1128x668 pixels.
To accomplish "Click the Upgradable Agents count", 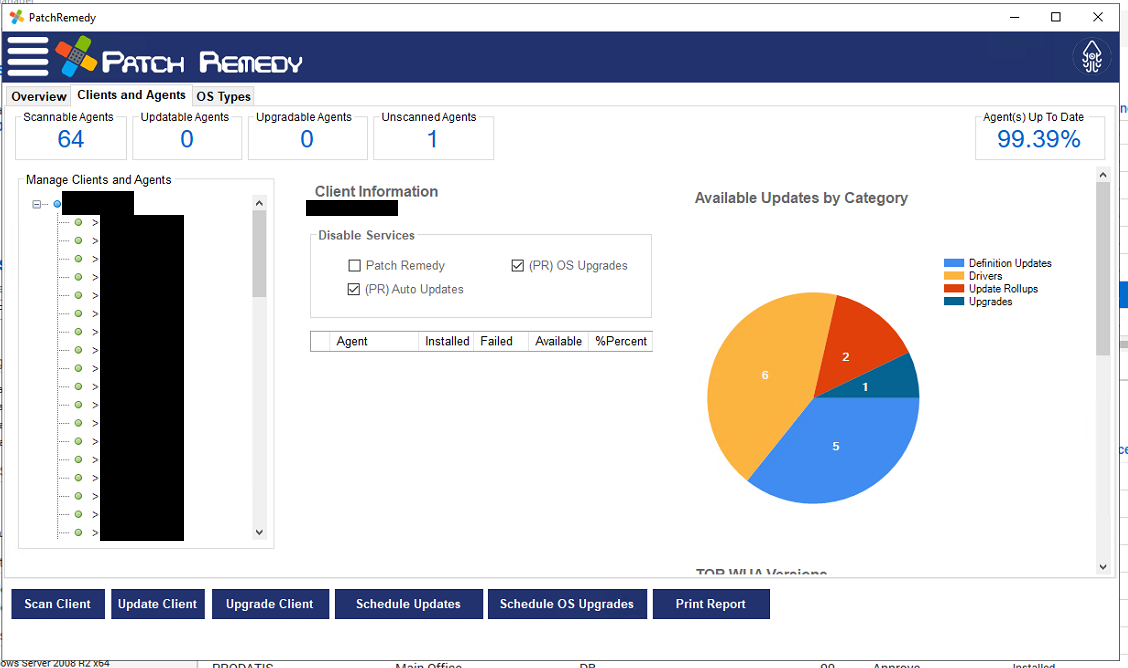I will click(307, 139).
